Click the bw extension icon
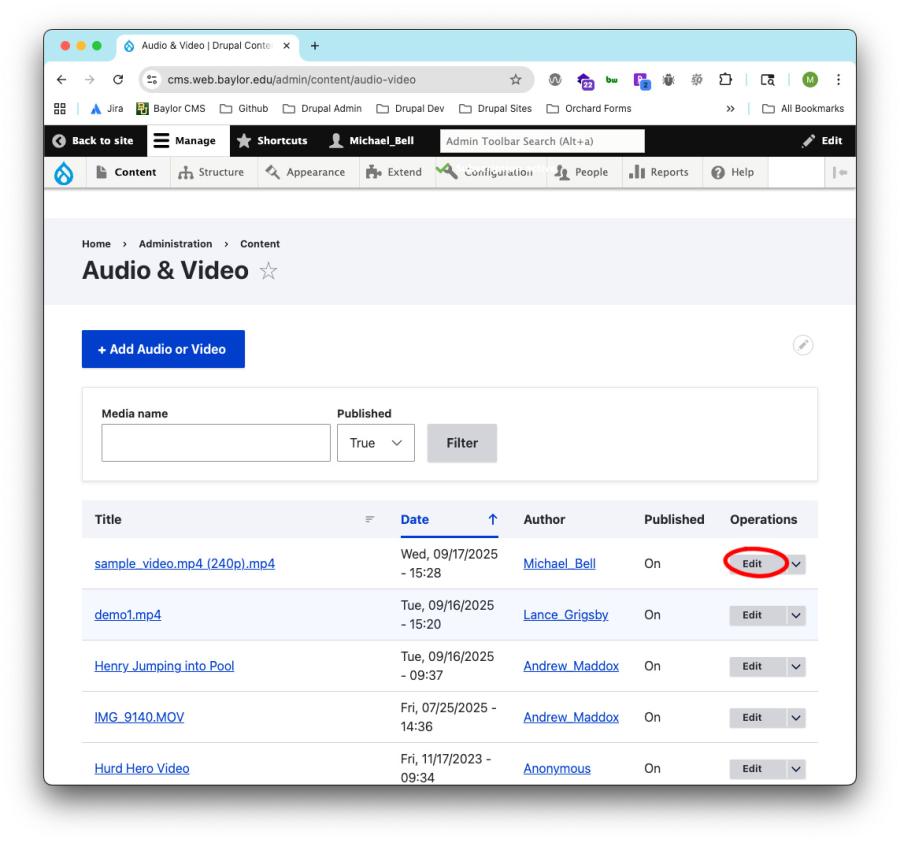This screenshot has width=900, height=843. pos(612,80)
